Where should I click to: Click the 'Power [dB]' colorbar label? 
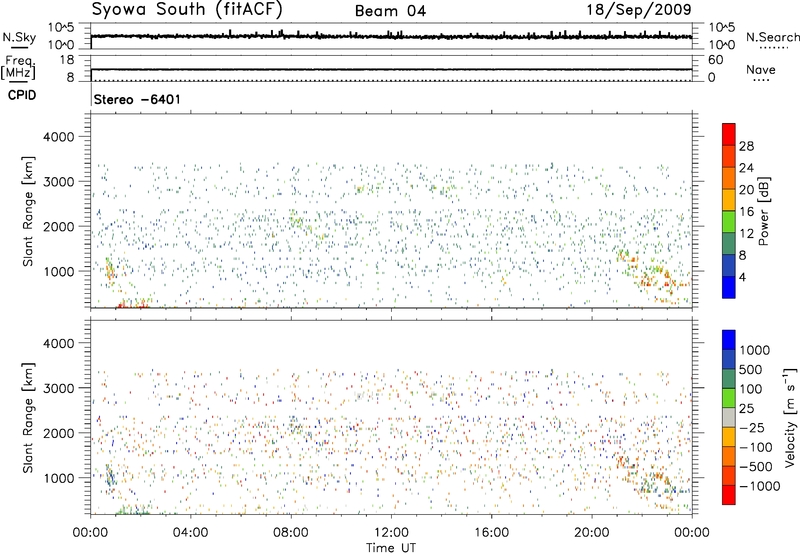point(763,211)
